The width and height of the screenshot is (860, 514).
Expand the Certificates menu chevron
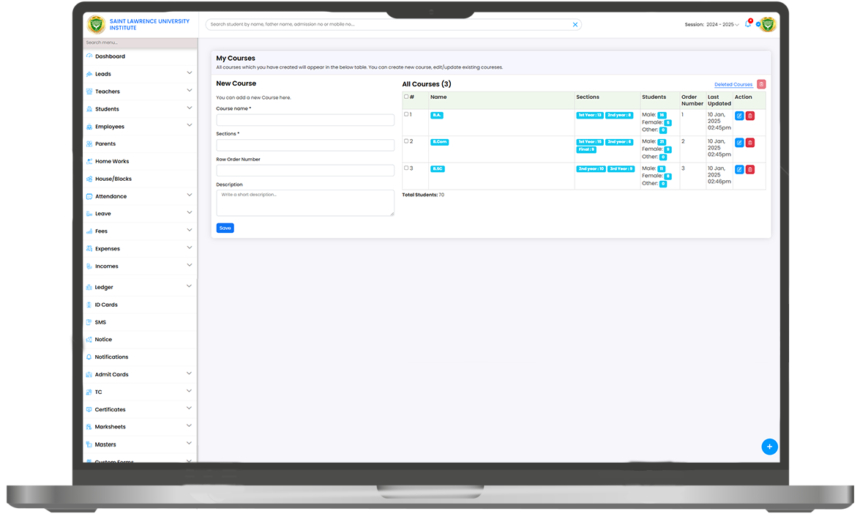click(x=189, y=408)
